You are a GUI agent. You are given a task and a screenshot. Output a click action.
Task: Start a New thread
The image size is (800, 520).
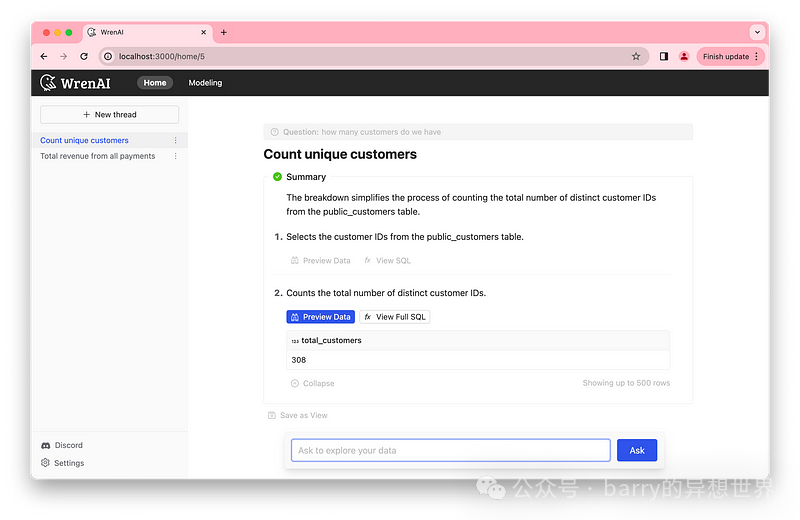pyautogui.click(x=110, y=115)
